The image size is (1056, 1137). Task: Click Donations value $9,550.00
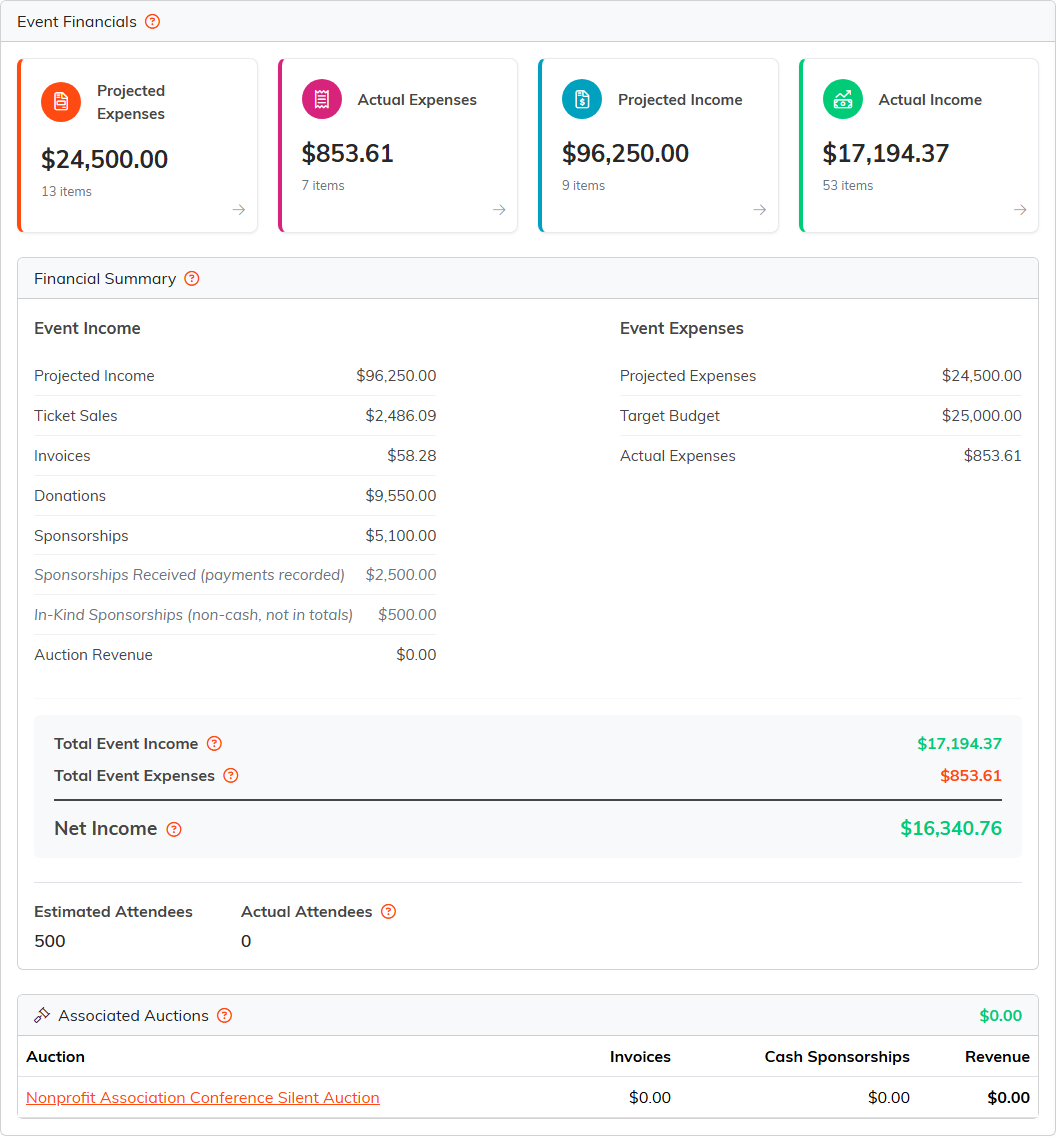point(401,496)
